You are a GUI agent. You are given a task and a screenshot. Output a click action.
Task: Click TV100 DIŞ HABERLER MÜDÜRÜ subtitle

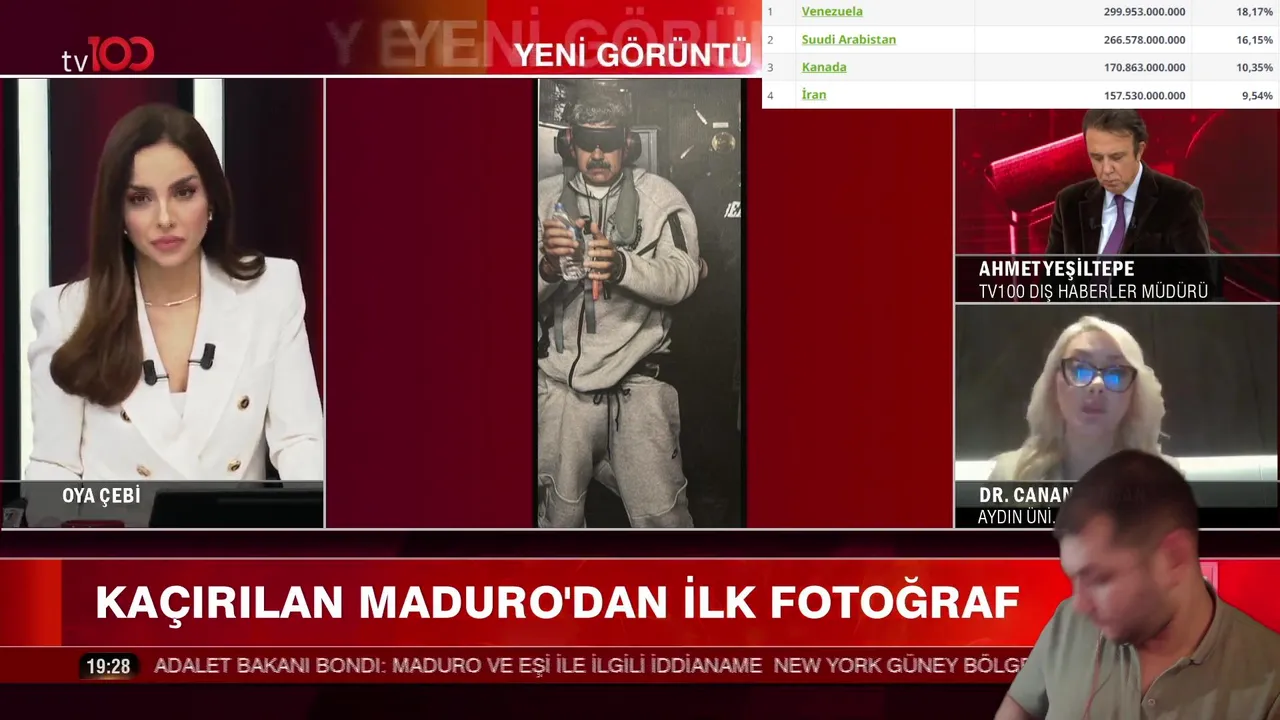[x=1093, y=291]
